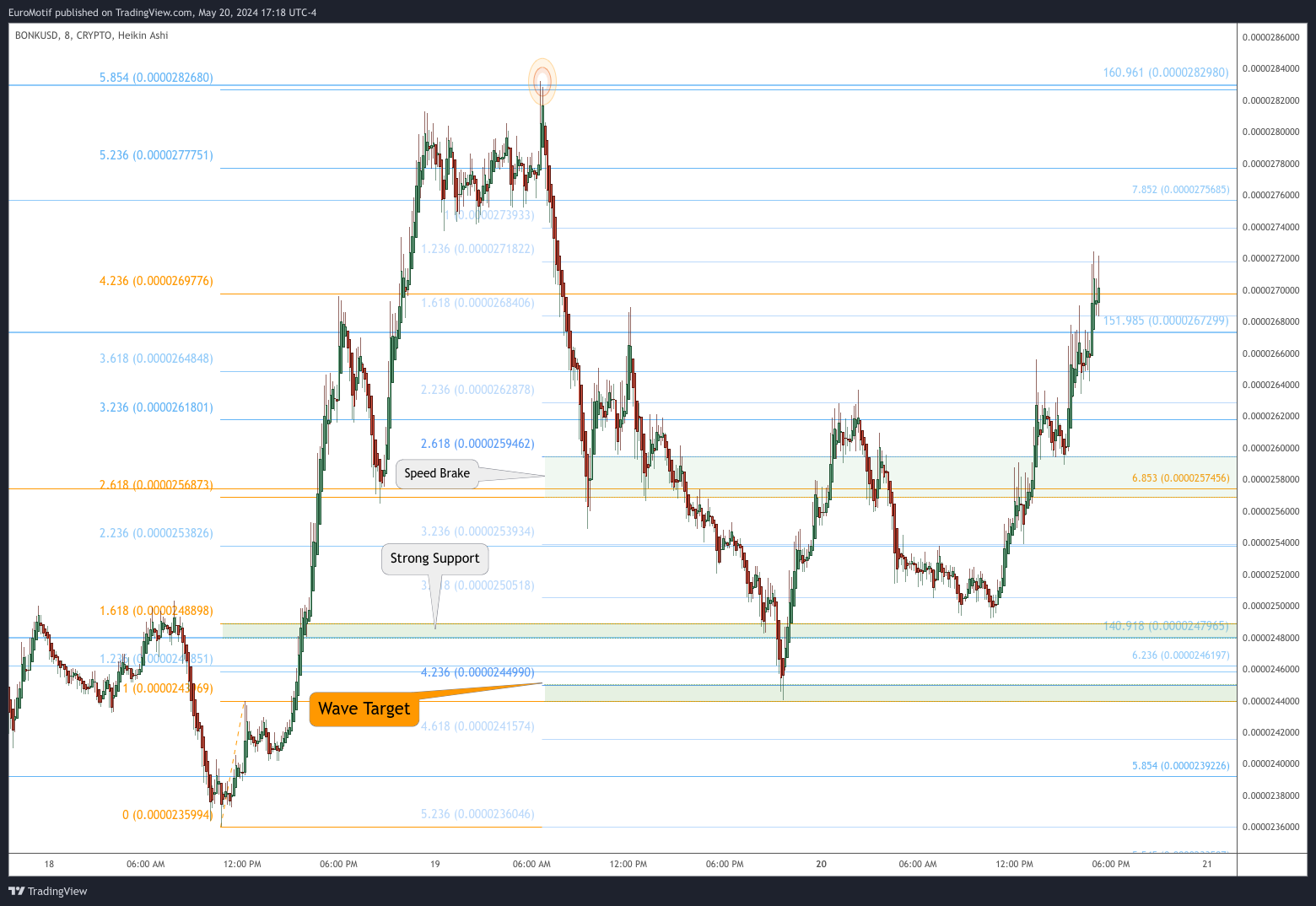Click the 5.236 (0.0000277751) fib label
The height and width of the screenshot is (906, 1316).
tap(156, 155)
